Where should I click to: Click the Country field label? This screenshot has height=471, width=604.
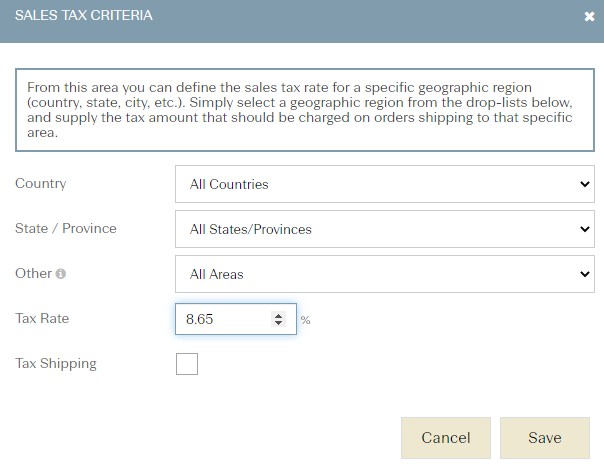(x=40, y=183)
